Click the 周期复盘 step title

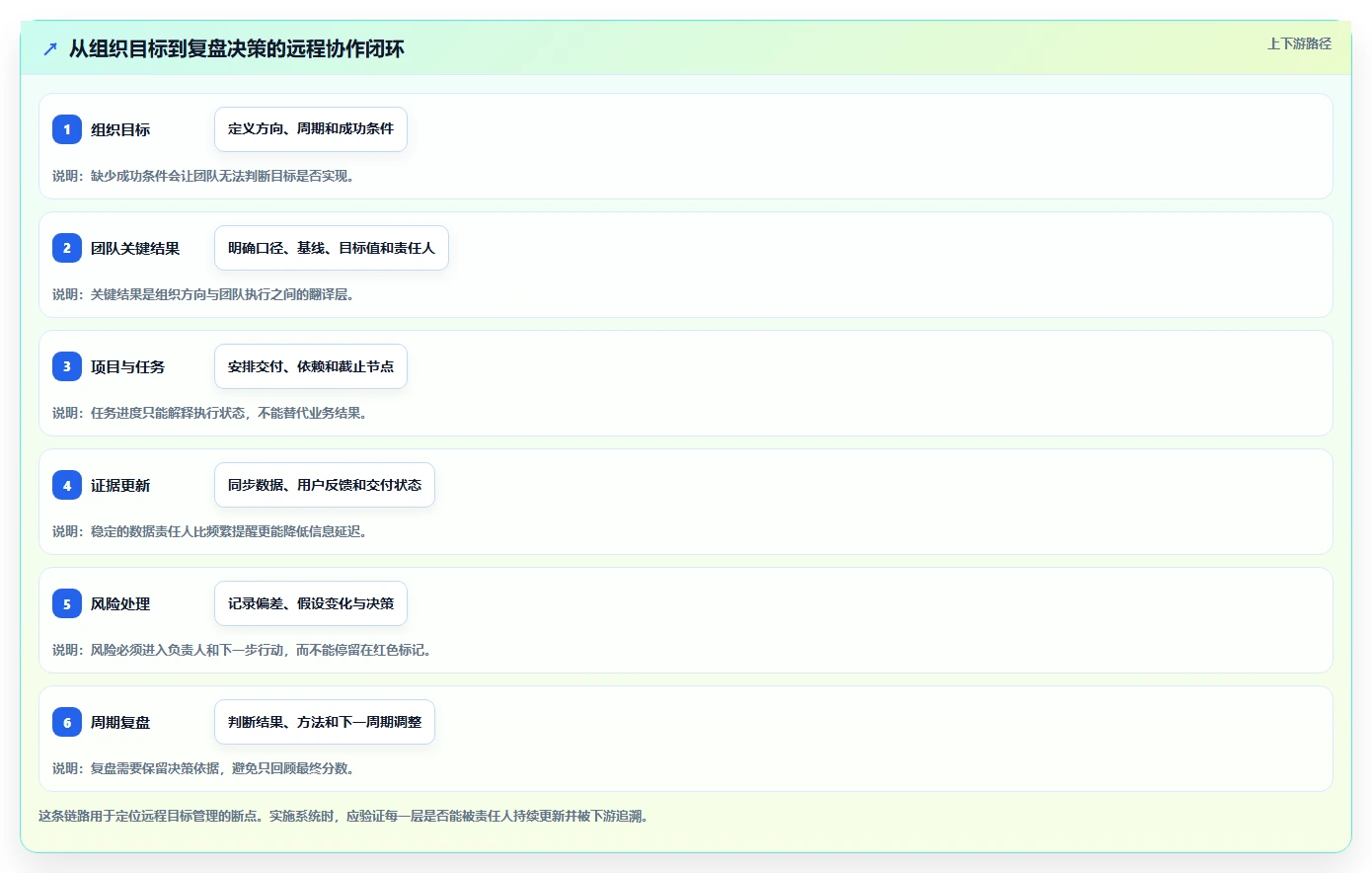click(120, 722)
